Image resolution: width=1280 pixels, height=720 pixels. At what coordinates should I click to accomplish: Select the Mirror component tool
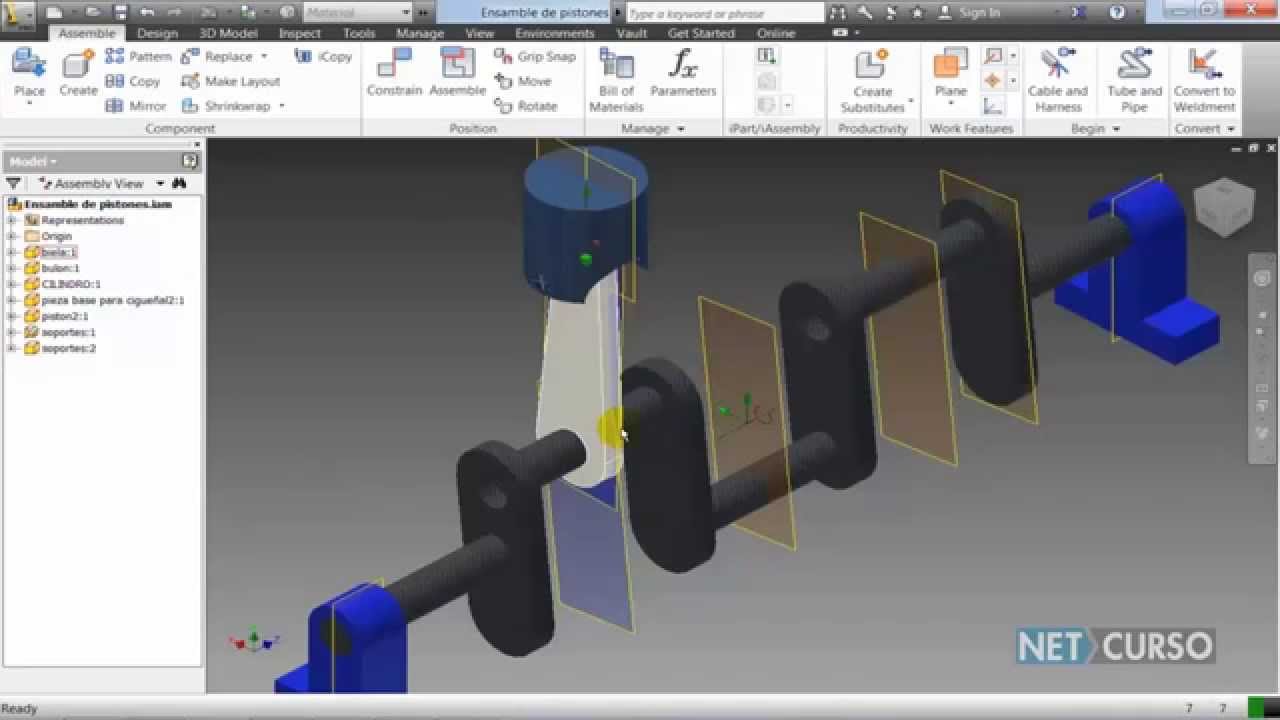pyautogui.click(x=135, y=105)
